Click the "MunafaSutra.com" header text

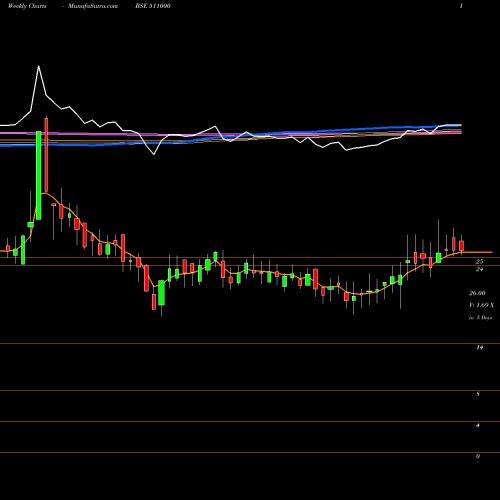click(x=93, y=6)
